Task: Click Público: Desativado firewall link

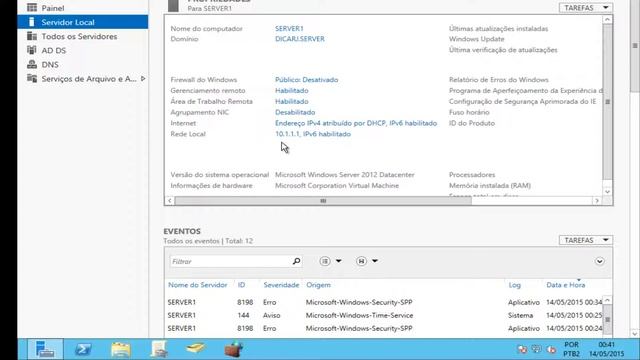Action: (x=307, y=80)
